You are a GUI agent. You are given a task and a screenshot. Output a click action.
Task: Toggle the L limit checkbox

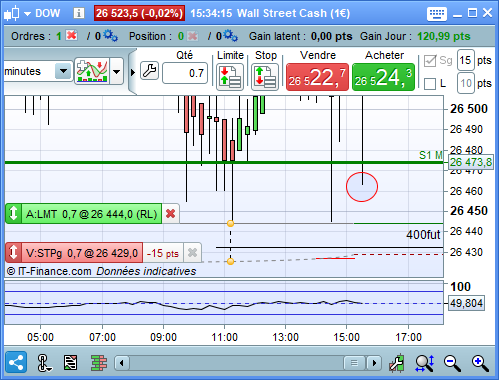[x=430, y=84]
